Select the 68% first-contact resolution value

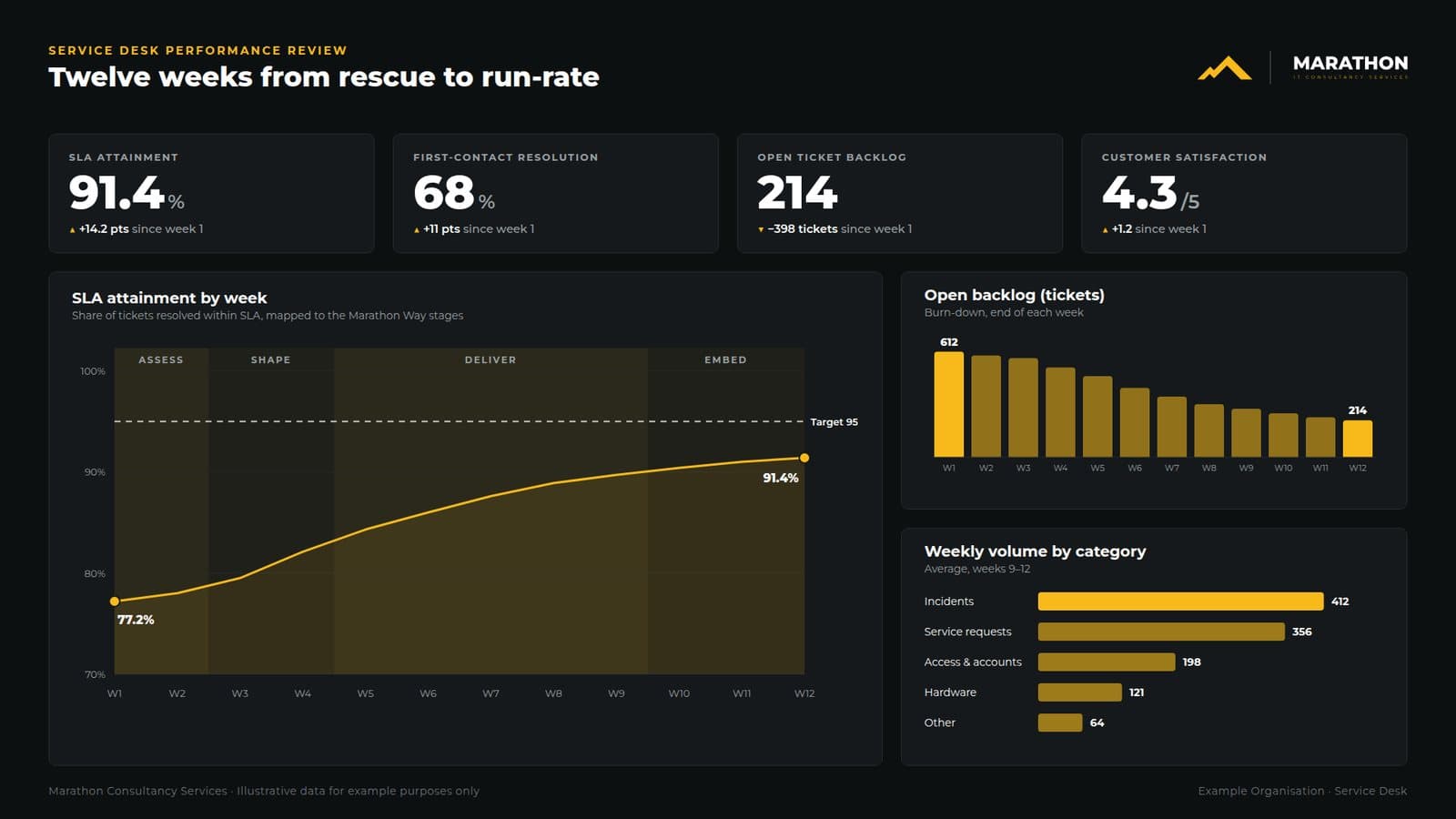[x=454, y=192]
